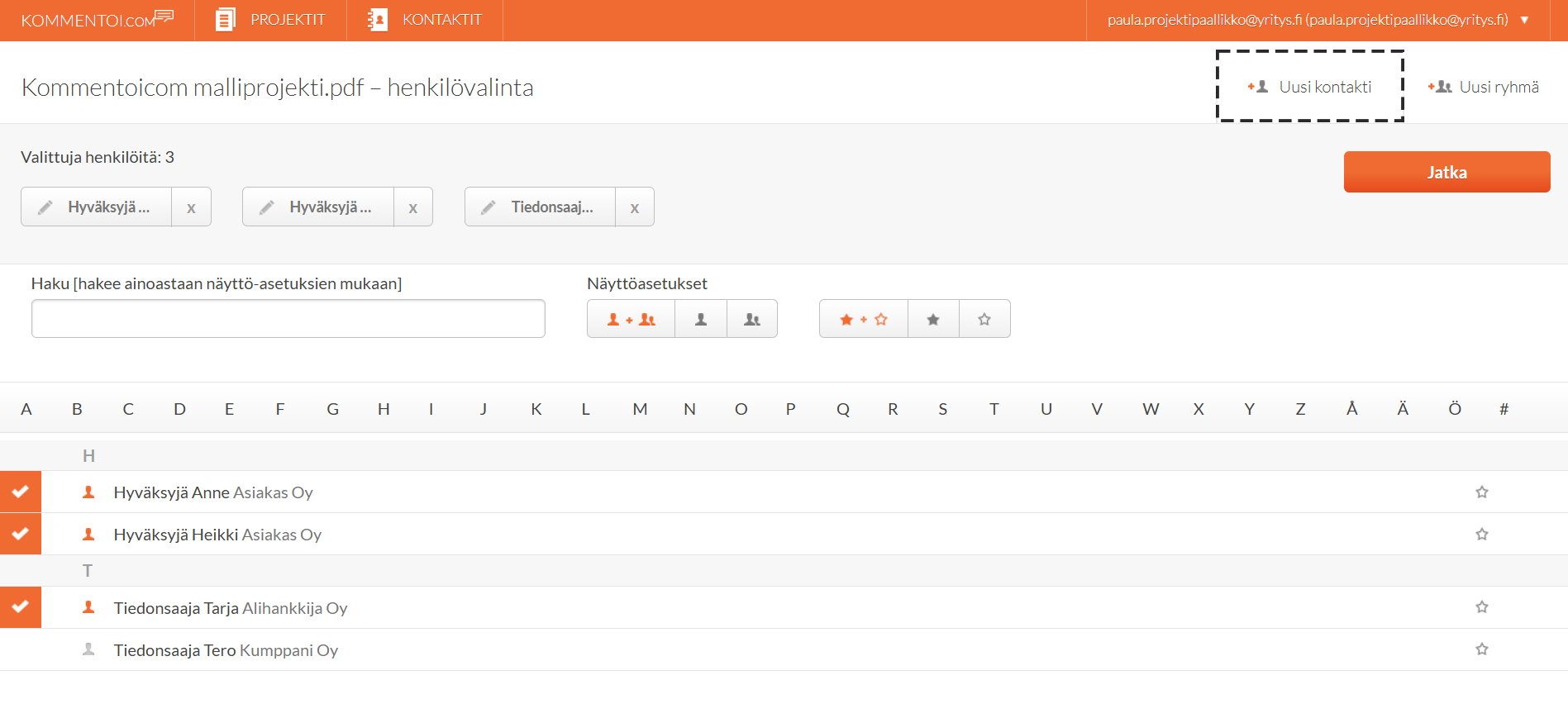
Task: Uncheck Hyväksyjä Anne Asiakas Oy
Action: pos(21,492)
